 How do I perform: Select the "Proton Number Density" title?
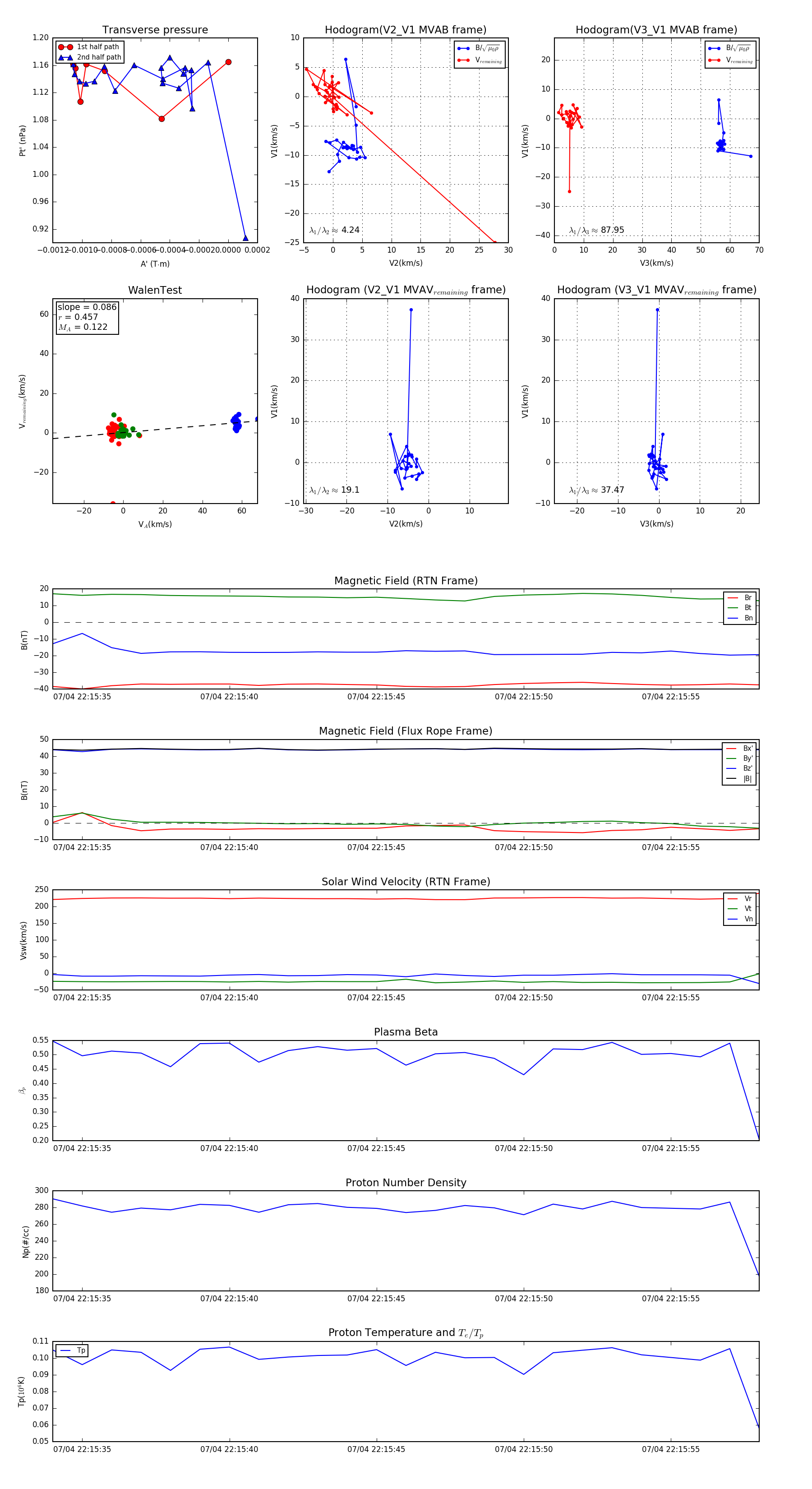(x=406, y=1183)
